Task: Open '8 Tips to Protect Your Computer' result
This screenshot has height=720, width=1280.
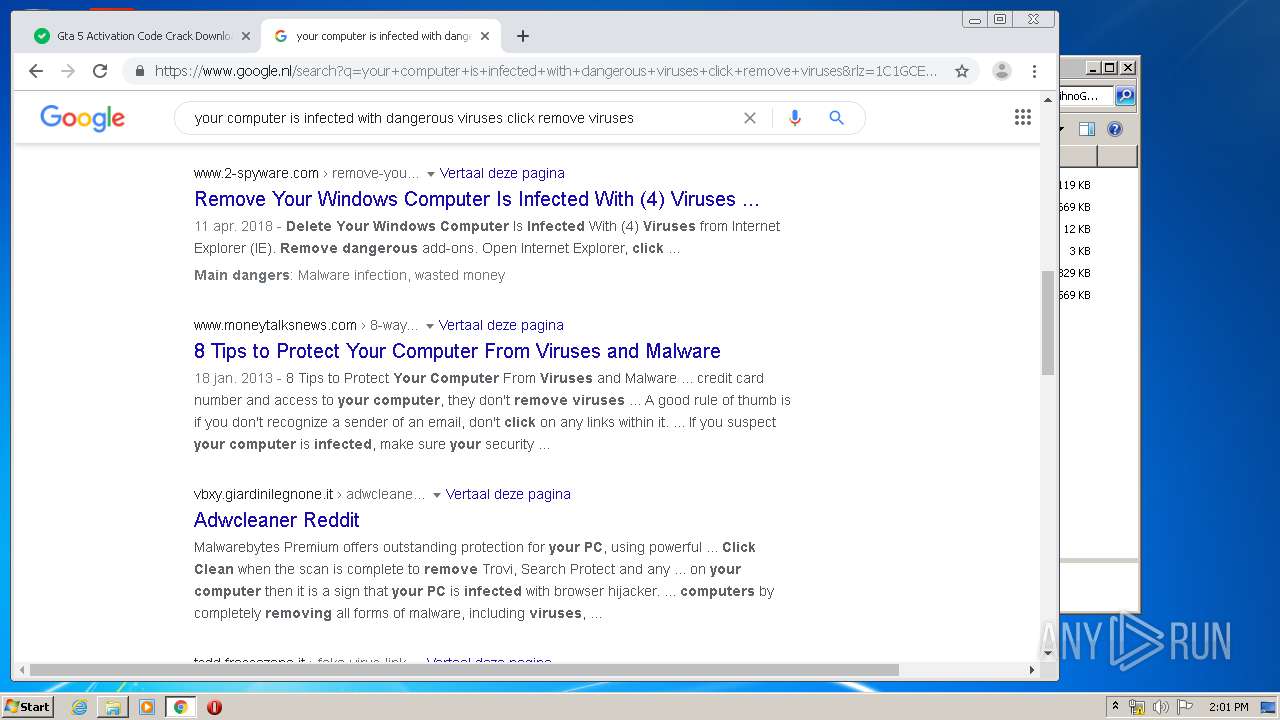Action: 457,351
